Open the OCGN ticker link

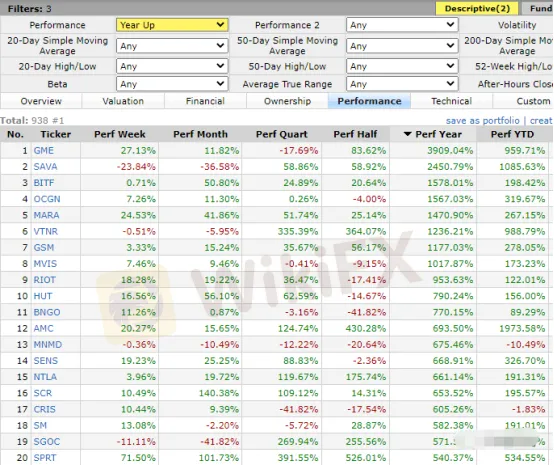pos(47,199)
